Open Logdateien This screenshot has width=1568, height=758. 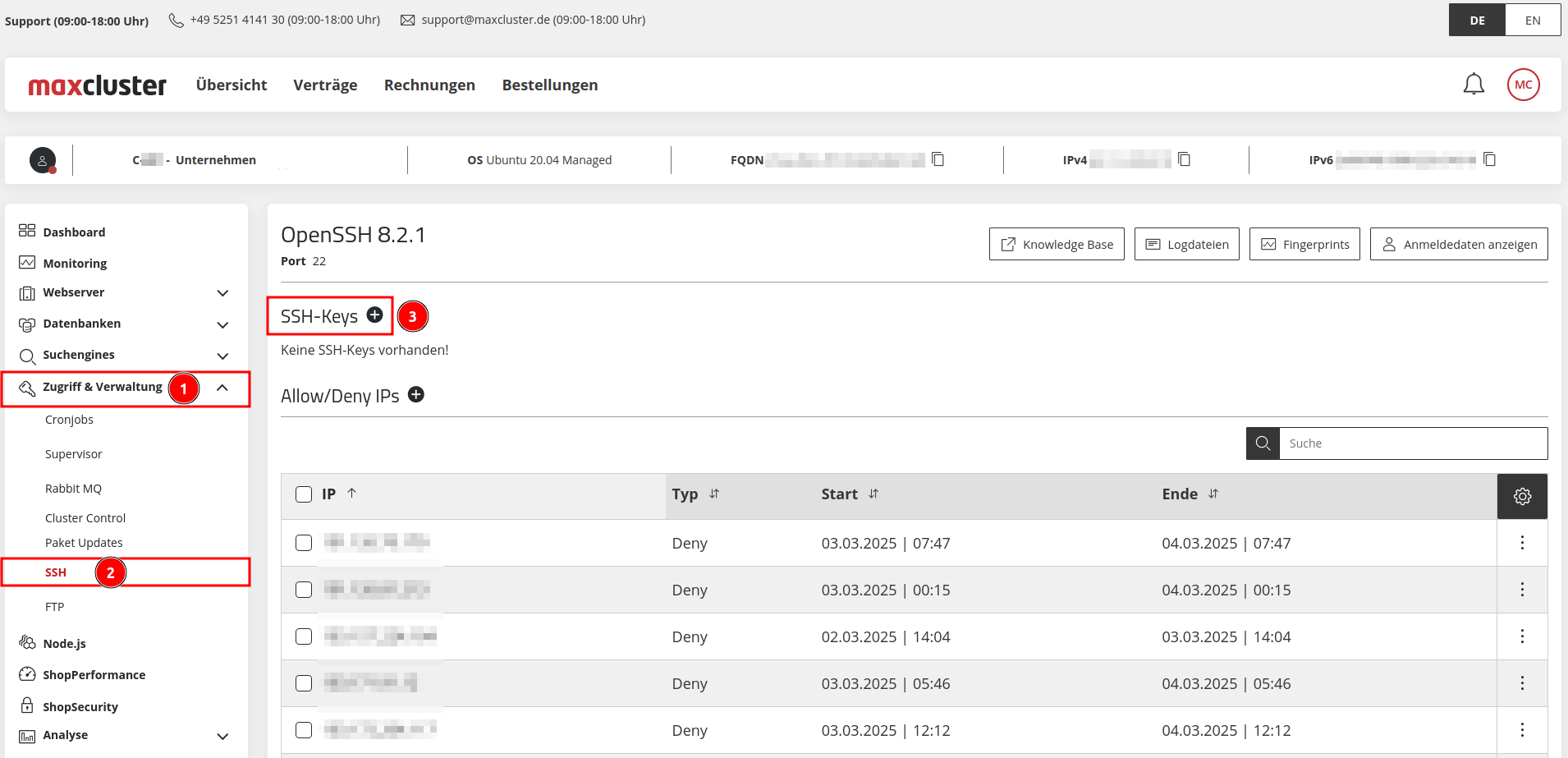point(1186,244)
